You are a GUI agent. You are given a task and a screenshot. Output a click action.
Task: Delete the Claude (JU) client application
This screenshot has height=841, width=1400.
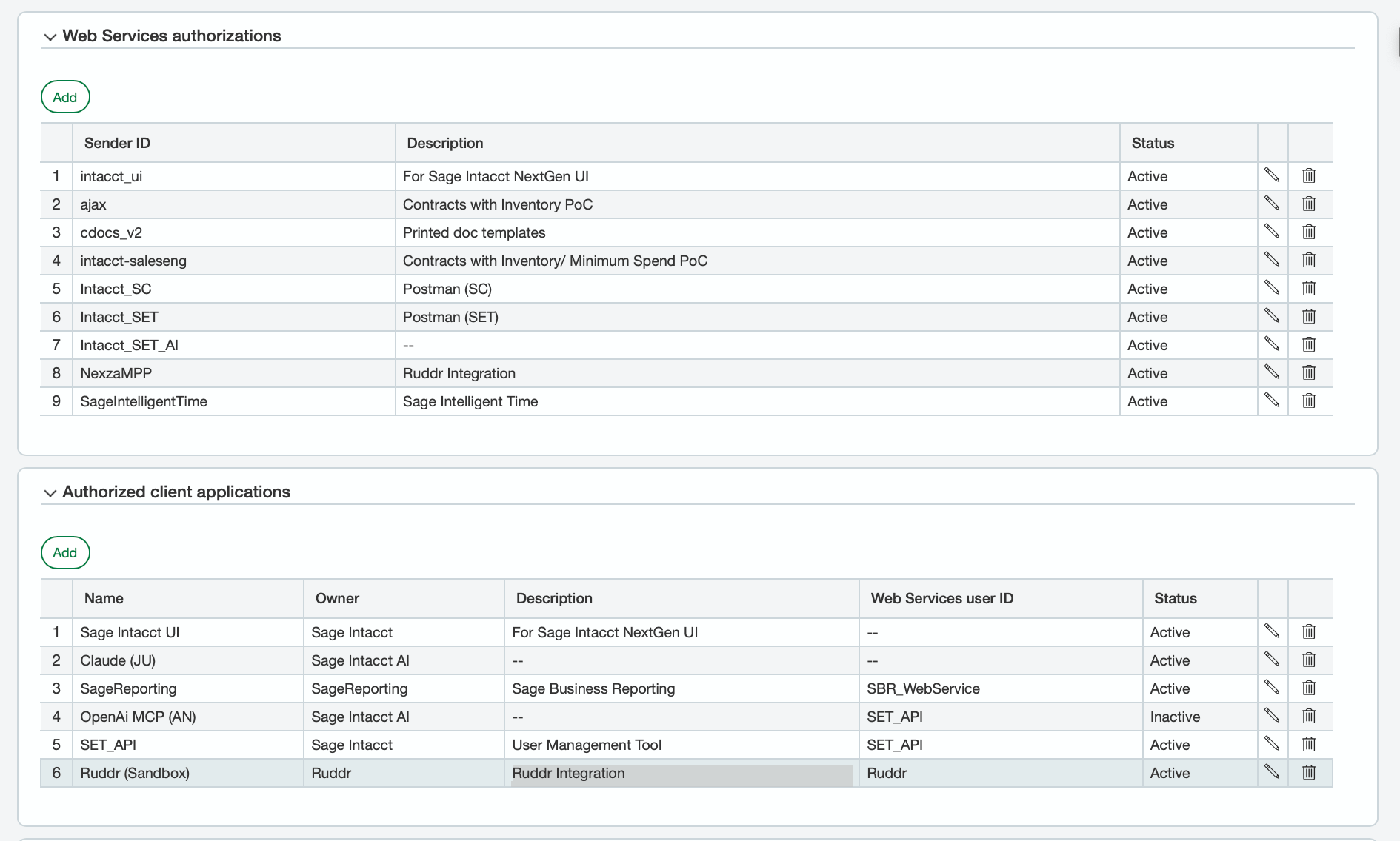(1309, 660)
